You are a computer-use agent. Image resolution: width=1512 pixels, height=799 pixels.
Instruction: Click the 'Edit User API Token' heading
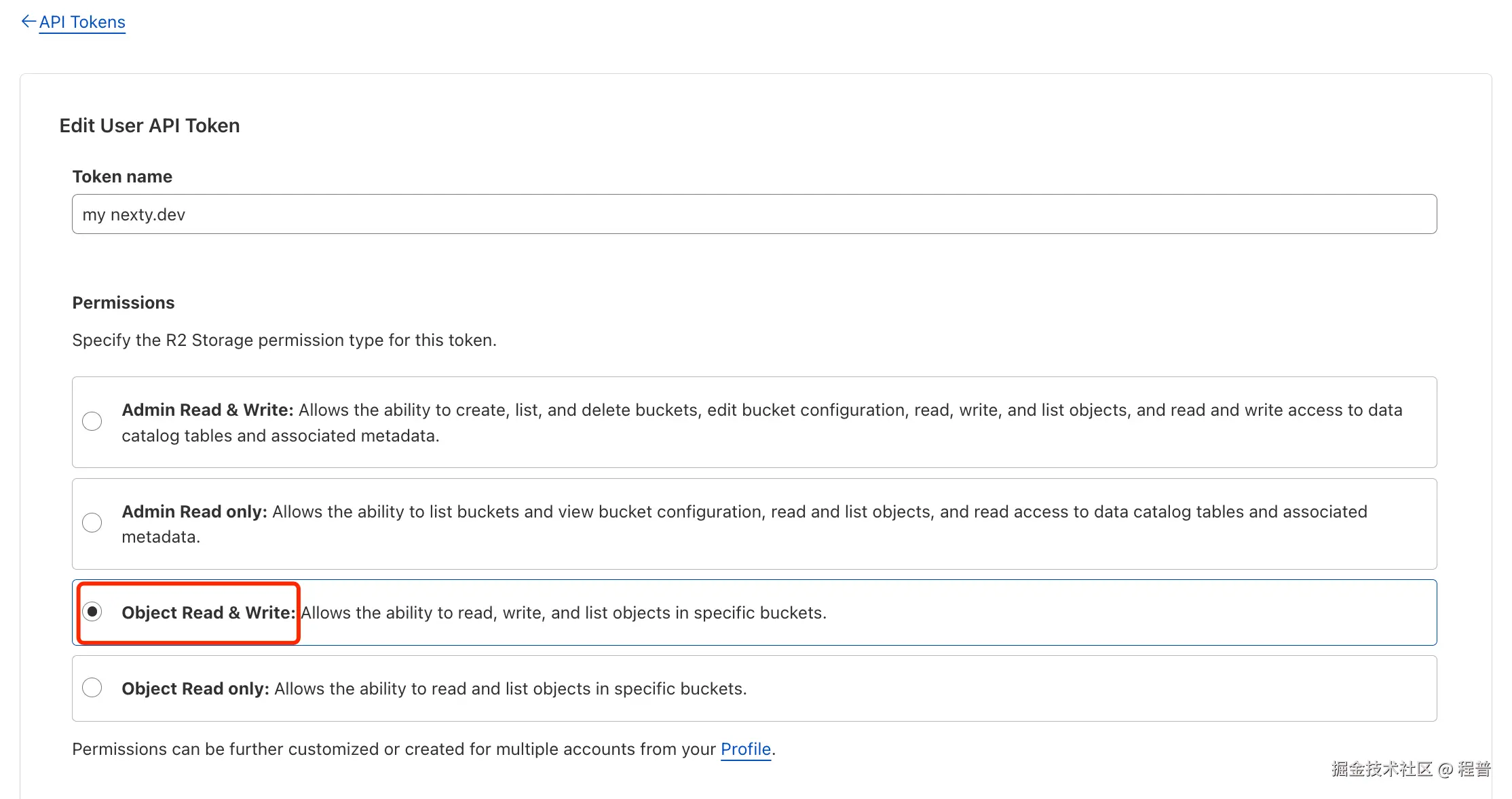pyautogui.click(x=149, y=125)
